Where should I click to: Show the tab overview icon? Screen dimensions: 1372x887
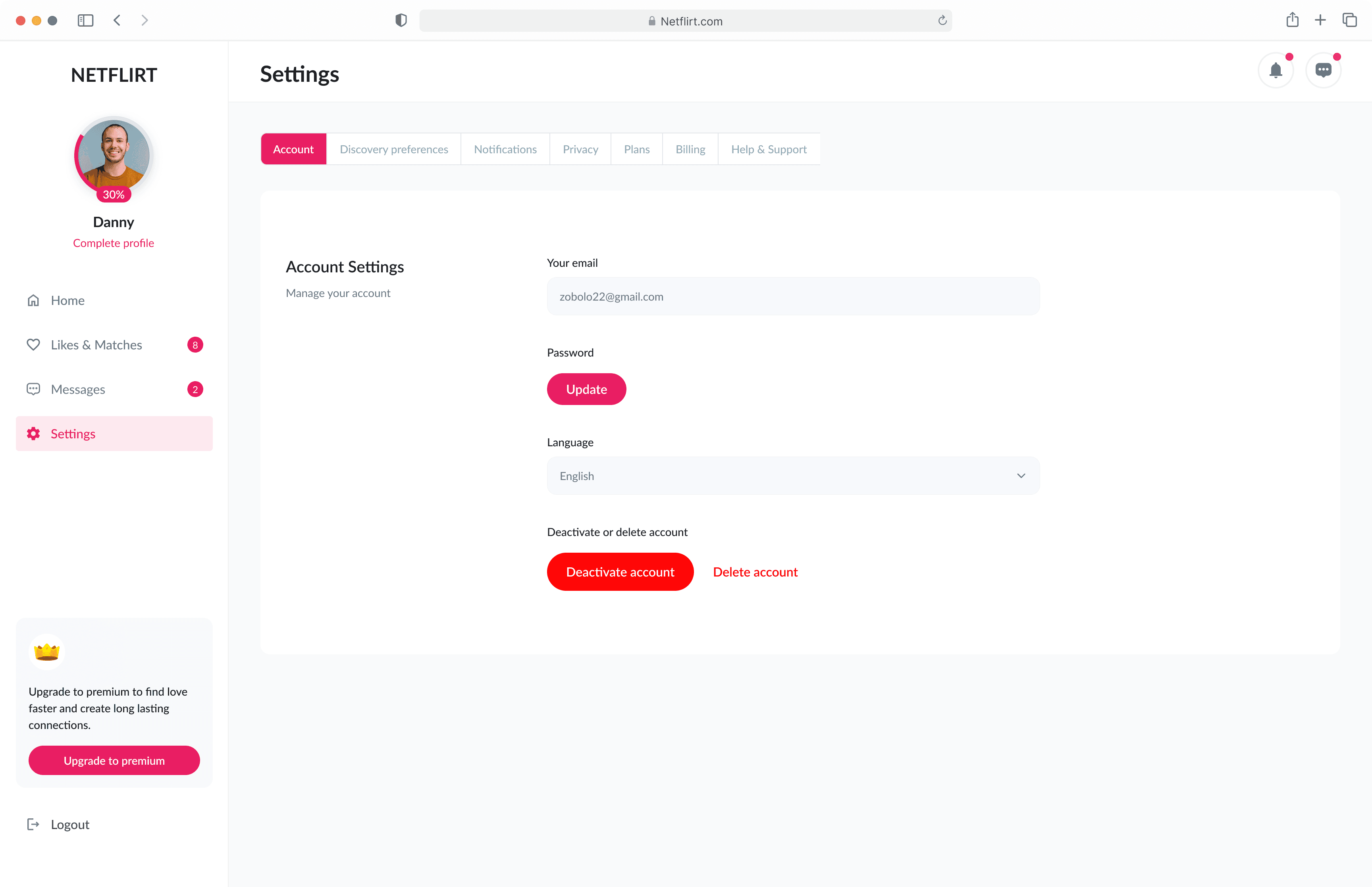[x=1349, y=20]
